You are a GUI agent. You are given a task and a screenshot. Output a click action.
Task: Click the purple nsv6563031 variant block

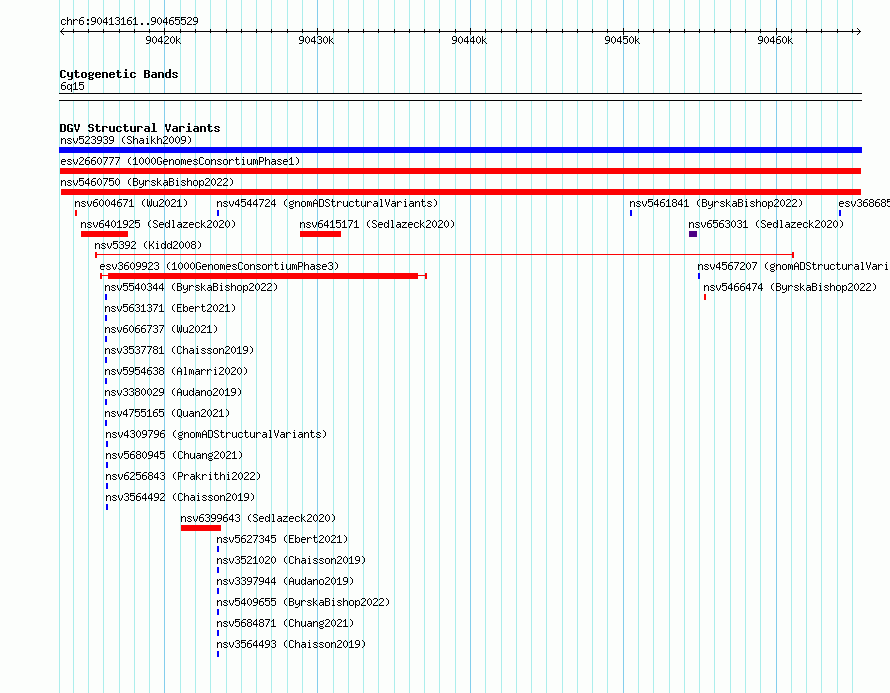coord(693,234)
